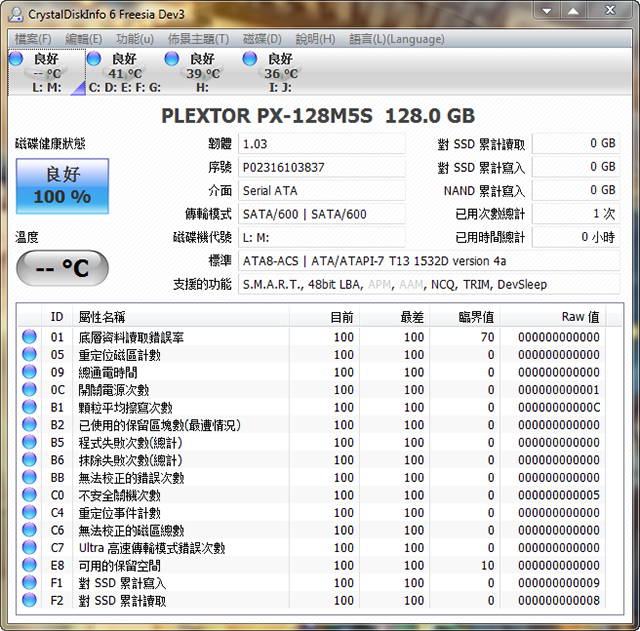The image size is (640, 631).
Task: Click the status orb for attribute C6
Action: 29,530
